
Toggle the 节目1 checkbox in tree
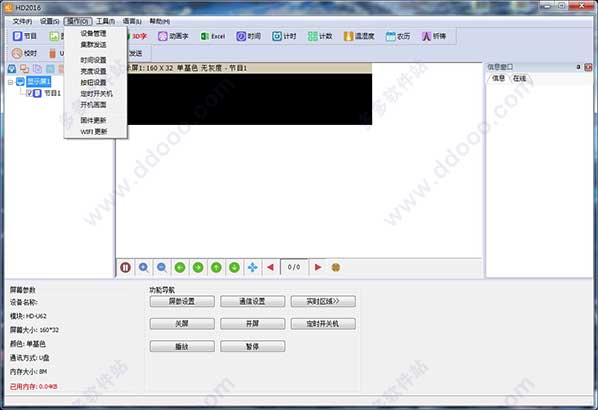pyautogui.click(x=29, y=93)
